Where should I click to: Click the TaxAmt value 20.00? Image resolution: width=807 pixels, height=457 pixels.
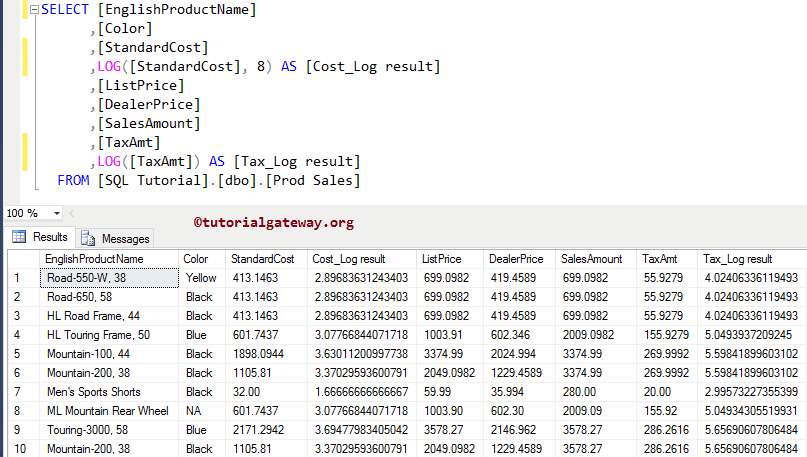pyautogui.click(x=667, y=392)
